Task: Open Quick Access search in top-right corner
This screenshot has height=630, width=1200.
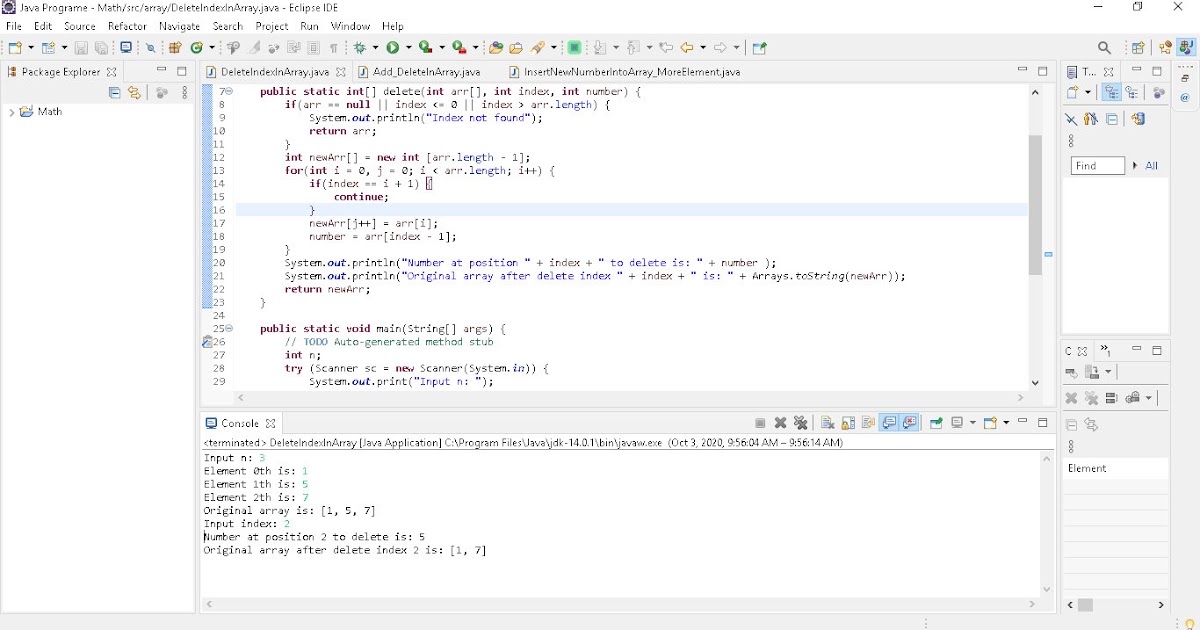Action: 1103,46
